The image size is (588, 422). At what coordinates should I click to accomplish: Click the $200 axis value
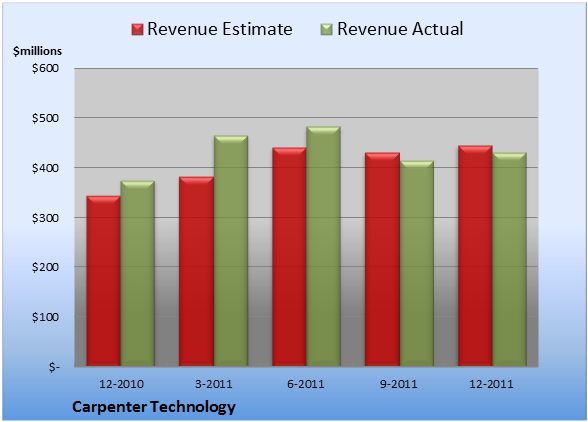pos(45,267)
